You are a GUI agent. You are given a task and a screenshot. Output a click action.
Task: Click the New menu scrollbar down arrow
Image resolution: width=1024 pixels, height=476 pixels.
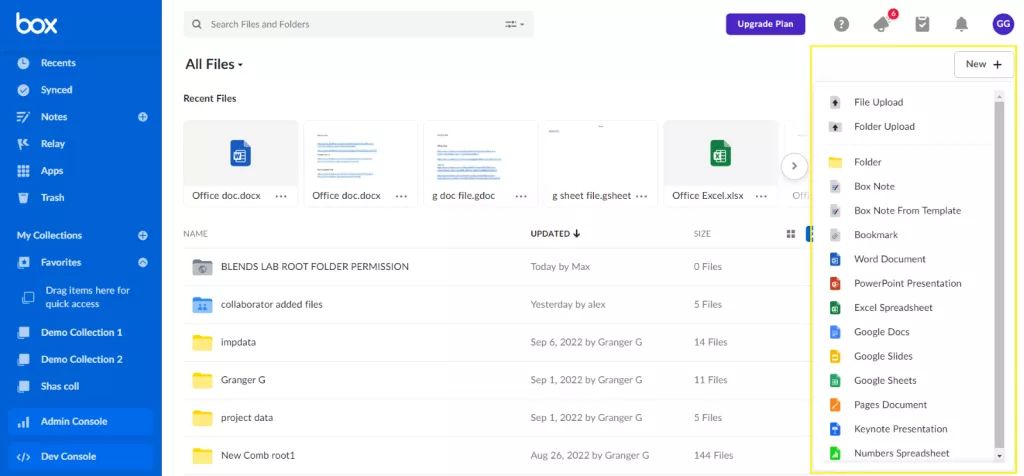click(999, 455)
